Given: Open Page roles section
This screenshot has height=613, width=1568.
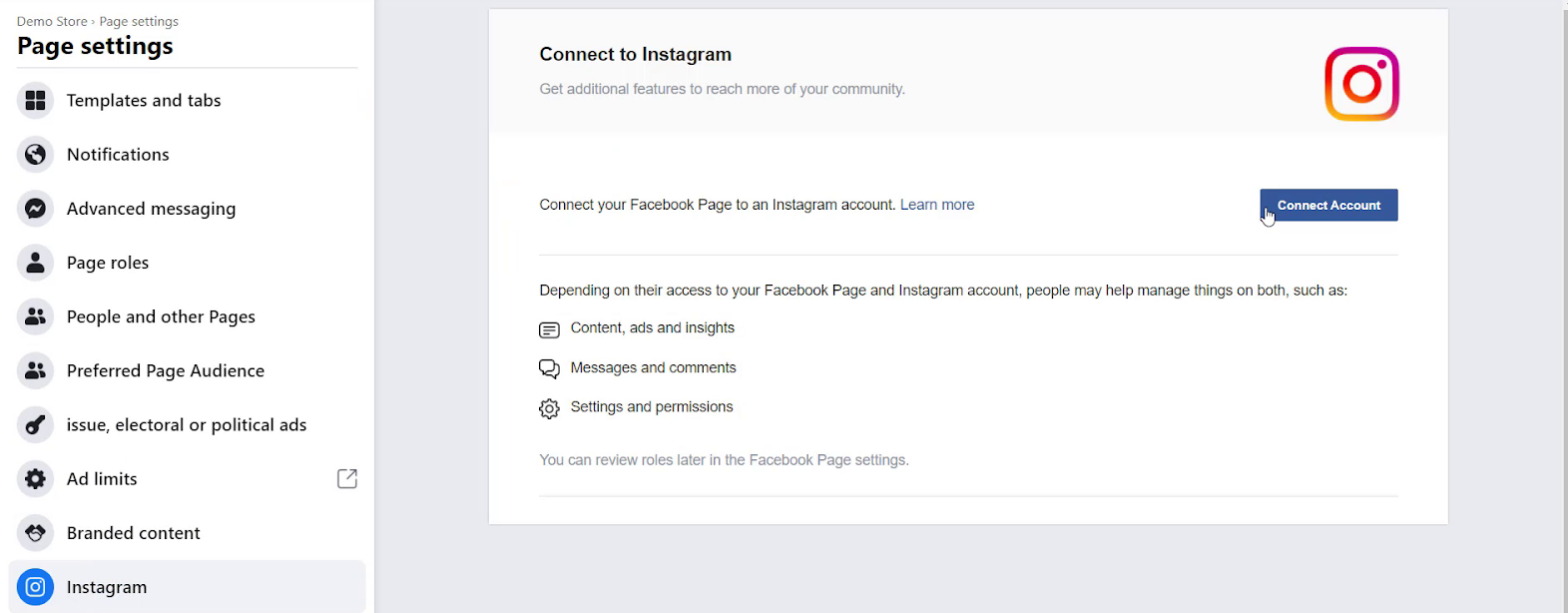Looking at the screenshot, I should [188, 263].
